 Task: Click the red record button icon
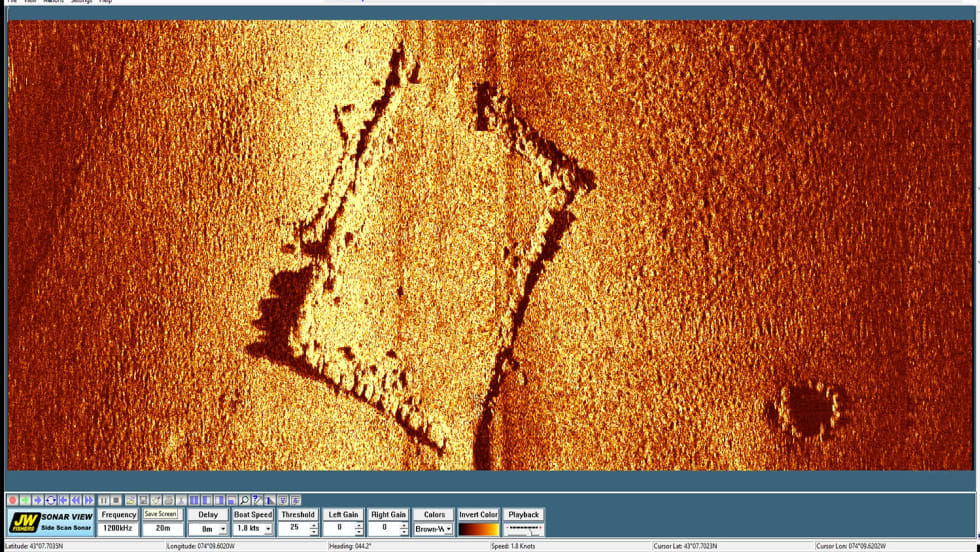coord(12,500)
